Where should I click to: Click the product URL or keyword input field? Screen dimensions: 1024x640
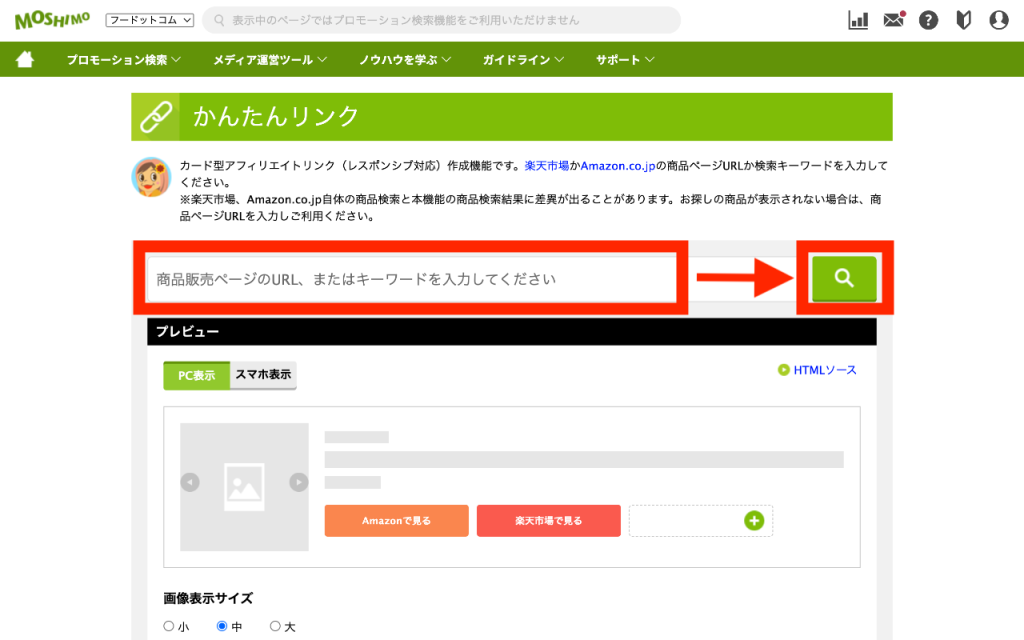[x=410, y=279]
